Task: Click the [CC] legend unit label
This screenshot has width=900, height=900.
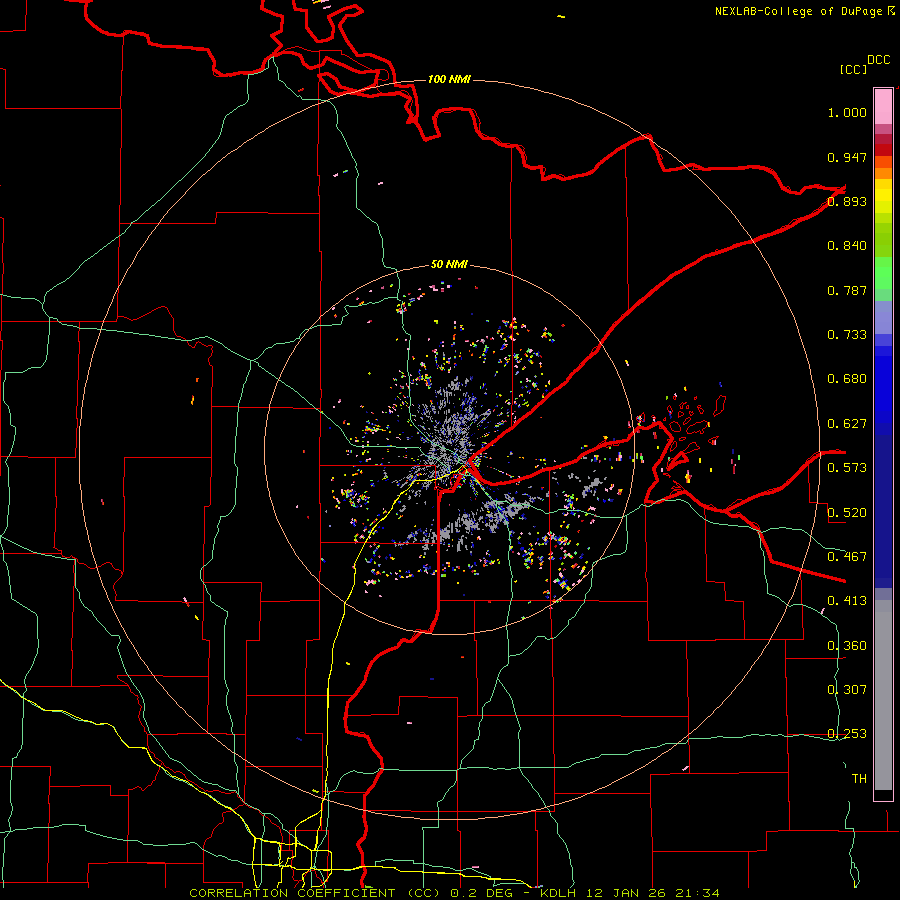Action: [x=853, y=69]
